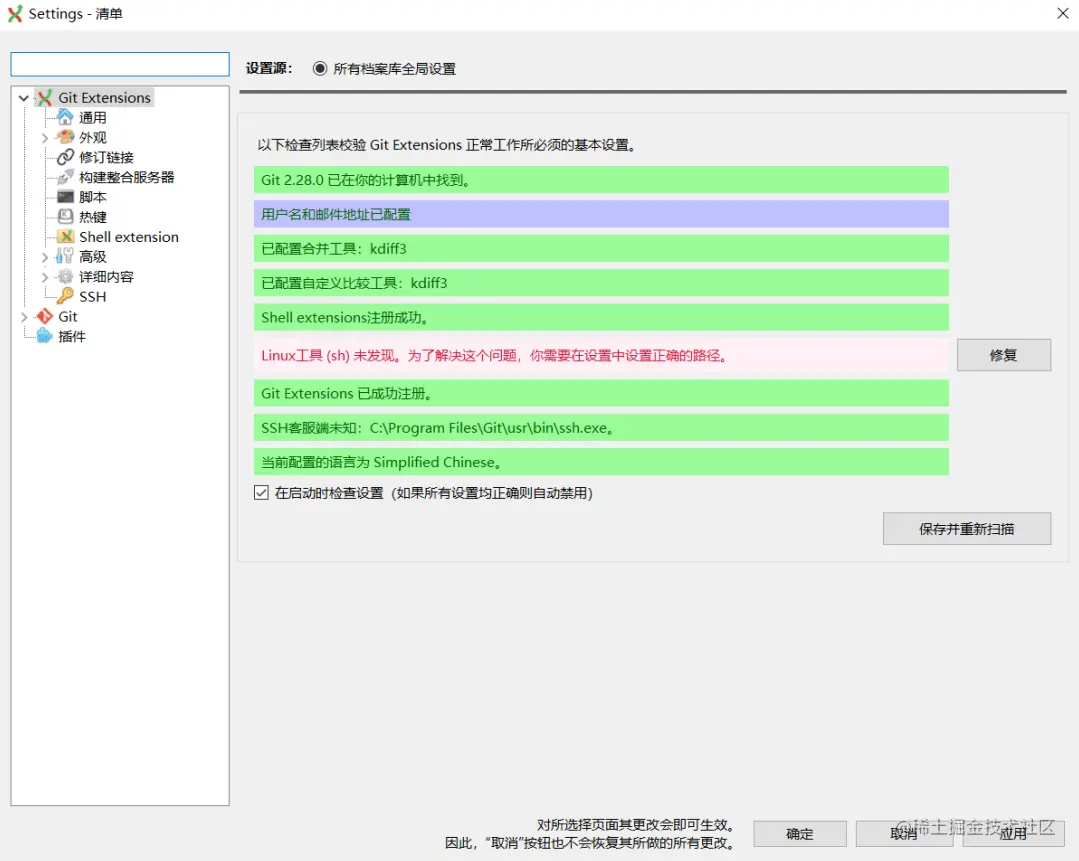This screenshot has height=861, width=1079.
Task: Click the red 'Linux工具 (sh) 未发现' message
Action: [x=601, y=355]
